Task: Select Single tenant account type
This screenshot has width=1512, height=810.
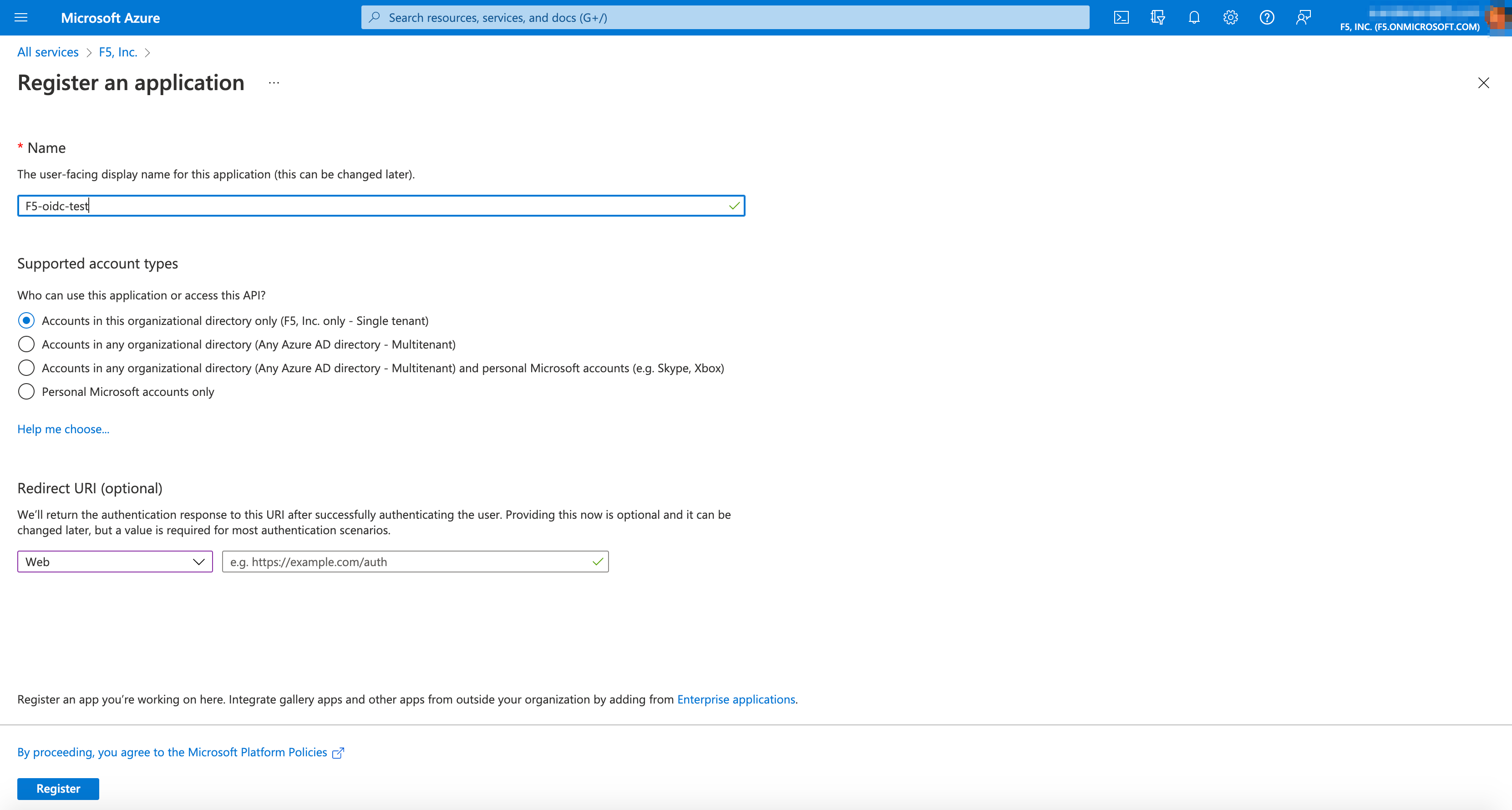Action: (x=26, y=320)
